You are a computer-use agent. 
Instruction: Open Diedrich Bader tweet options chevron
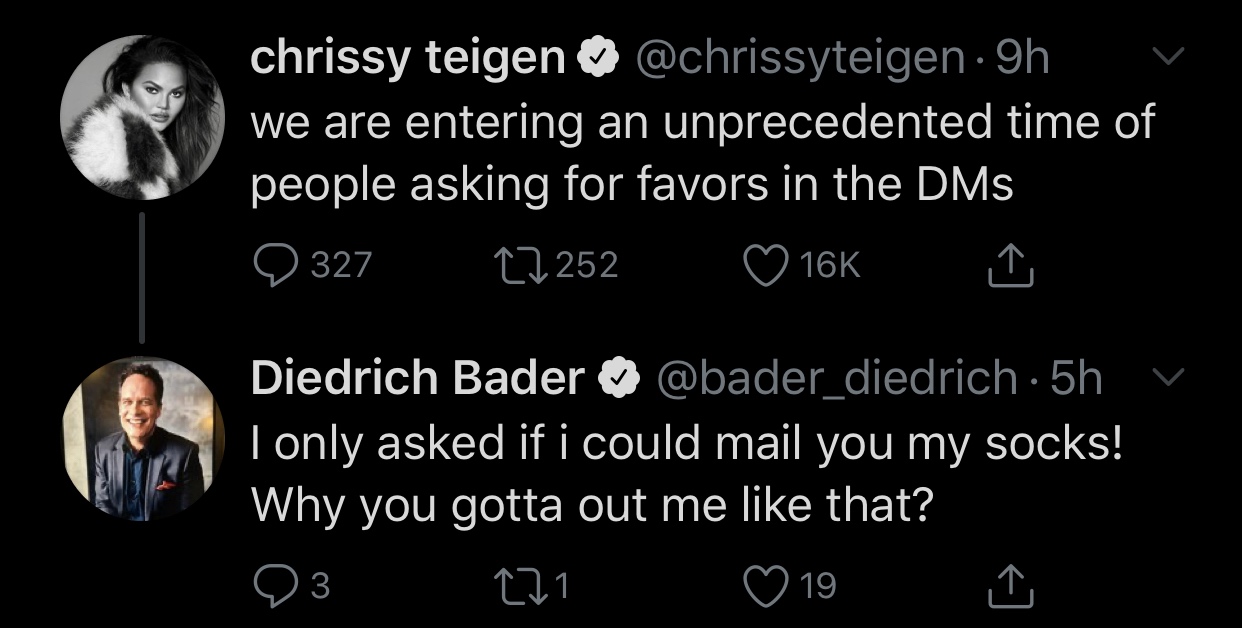[x=1166, y=378]
